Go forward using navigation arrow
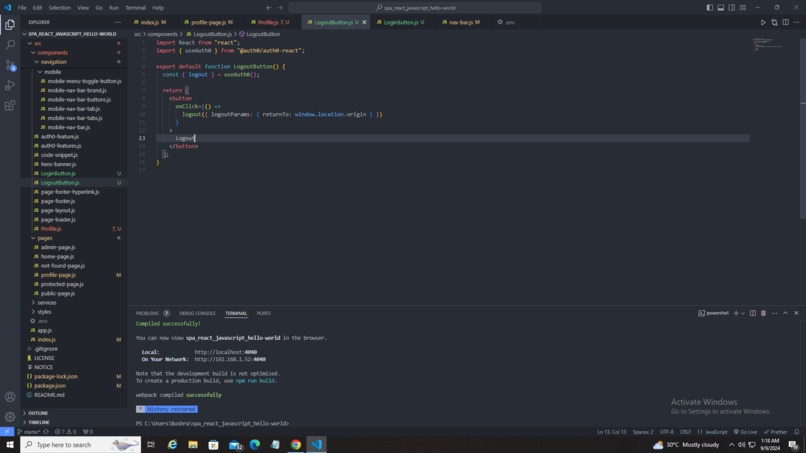The image size is (806, 453). [280, 8]
